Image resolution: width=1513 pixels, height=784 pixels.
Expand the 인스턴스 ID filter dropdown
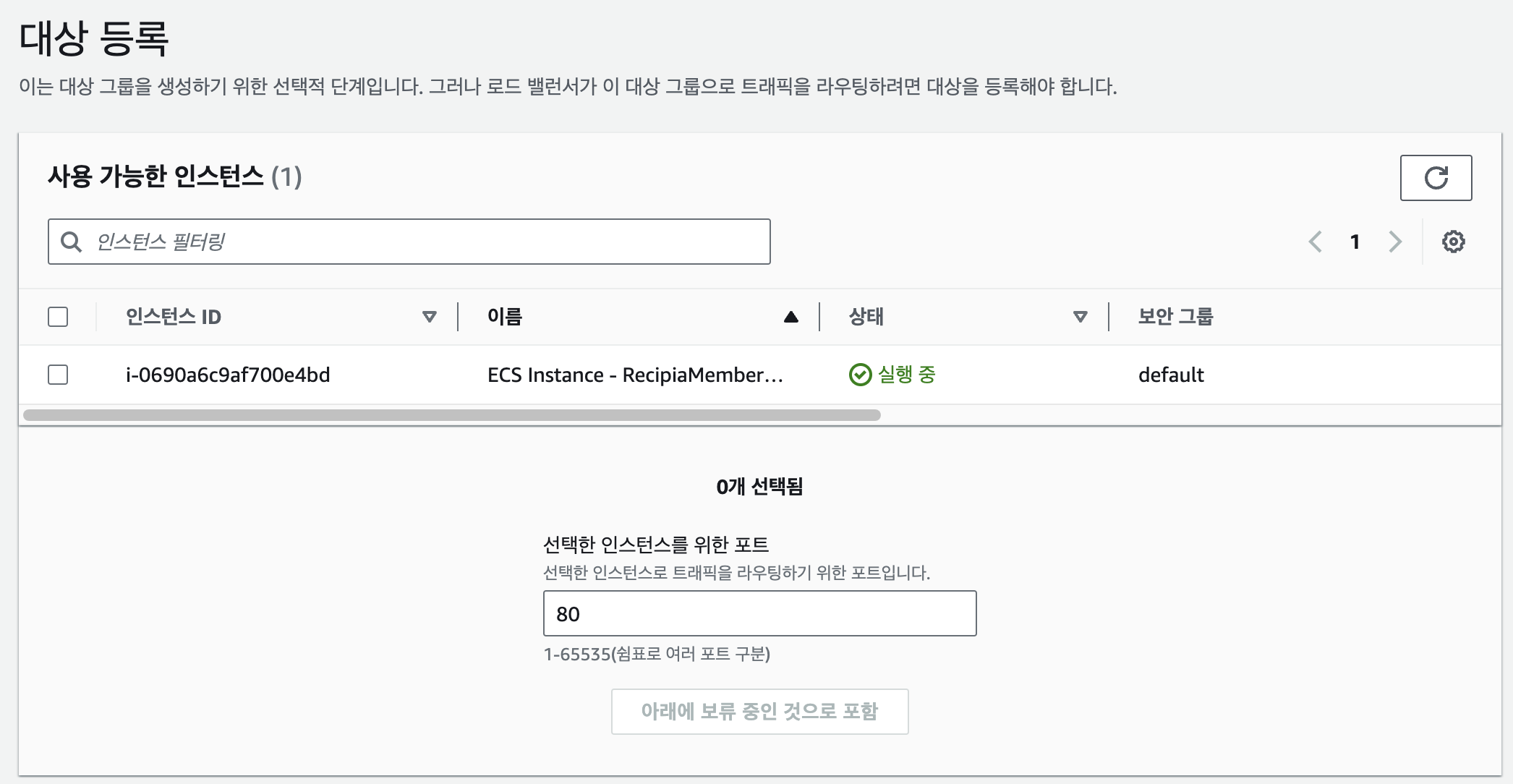point(430,317)
